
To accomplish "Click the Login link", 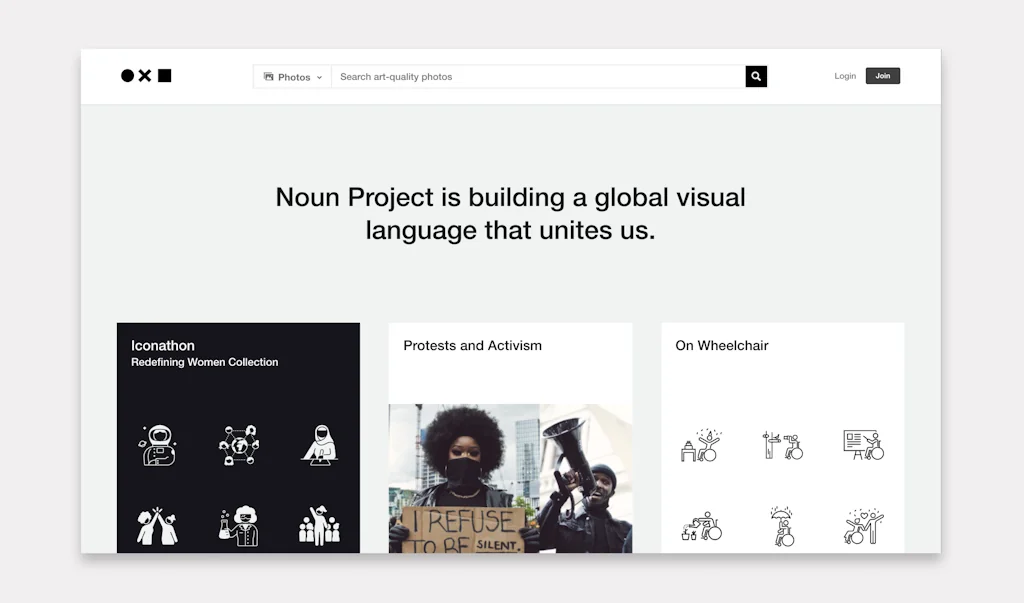I will point(845,76).
